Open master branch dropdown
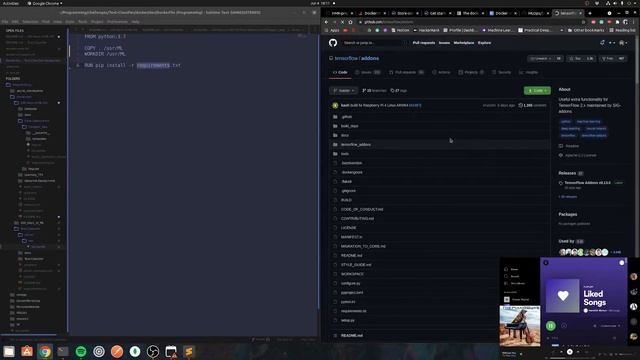Screen dimensions: 640x360 [343, 91]
